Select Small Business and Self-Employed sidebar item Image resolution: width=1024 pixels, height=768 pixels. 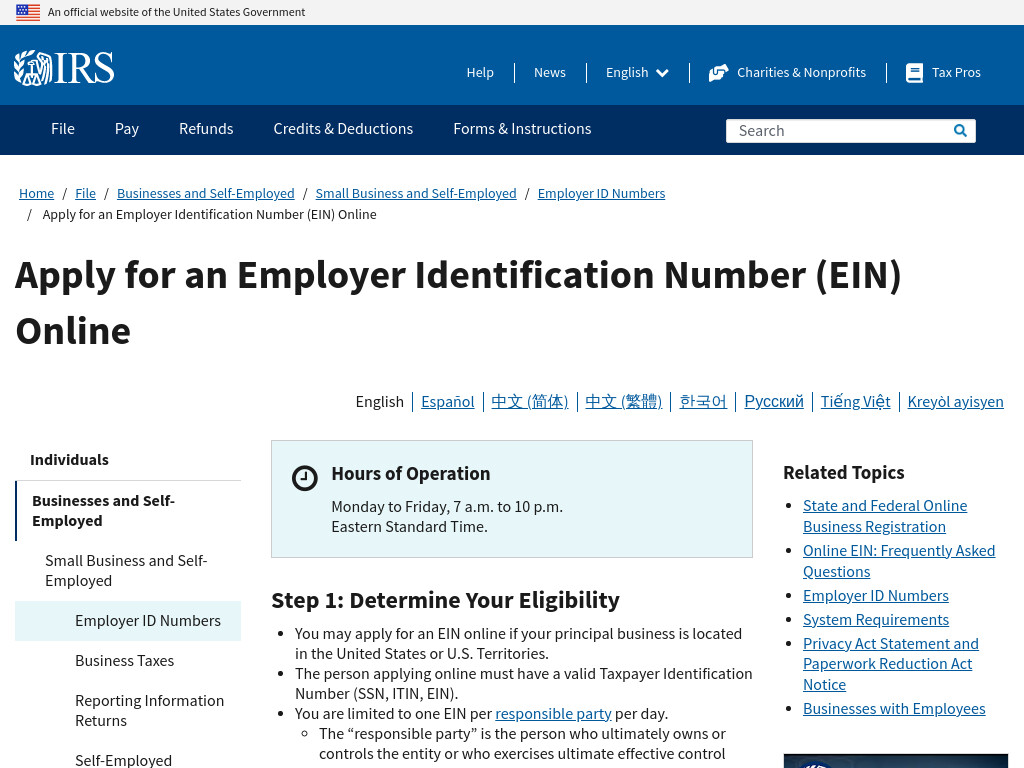pyautogui.click(x=126, y=571)
